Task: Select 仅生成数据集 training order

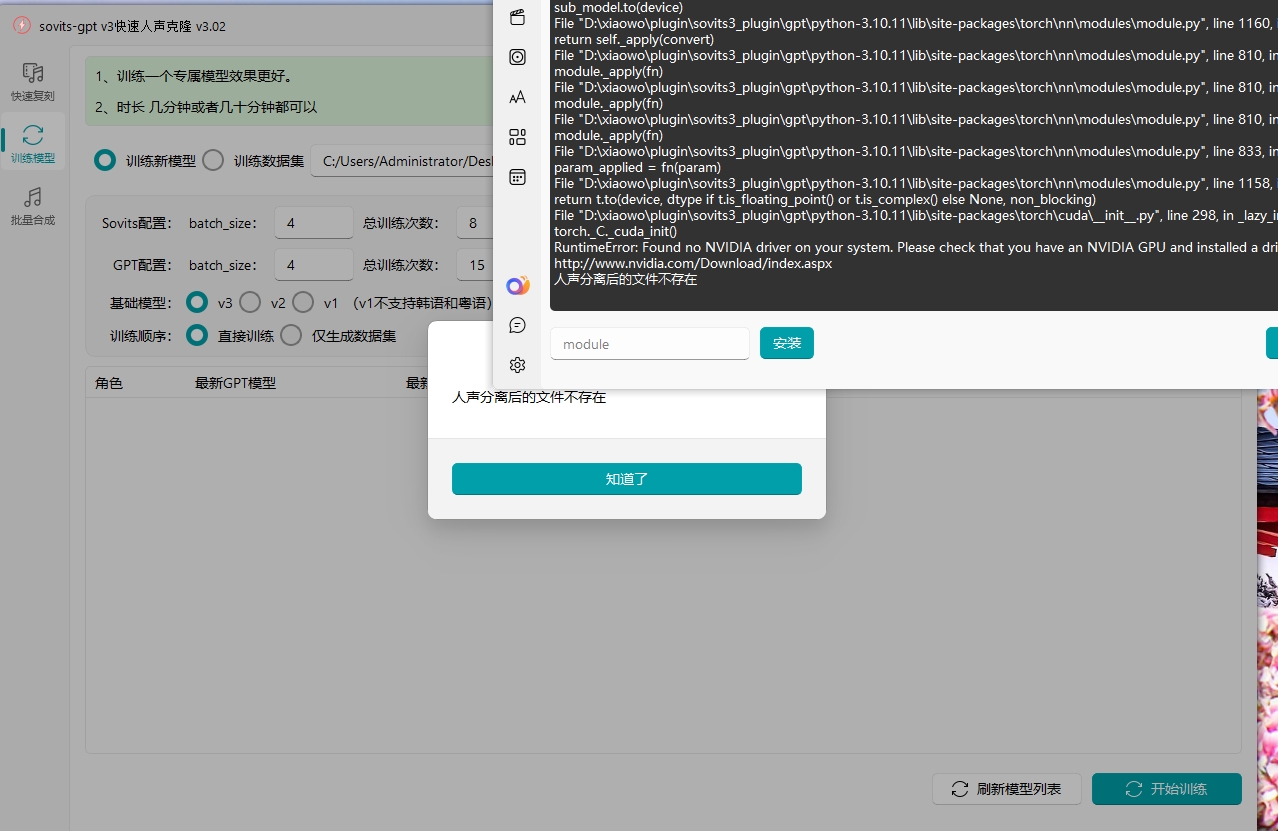Action: point(291,335)
